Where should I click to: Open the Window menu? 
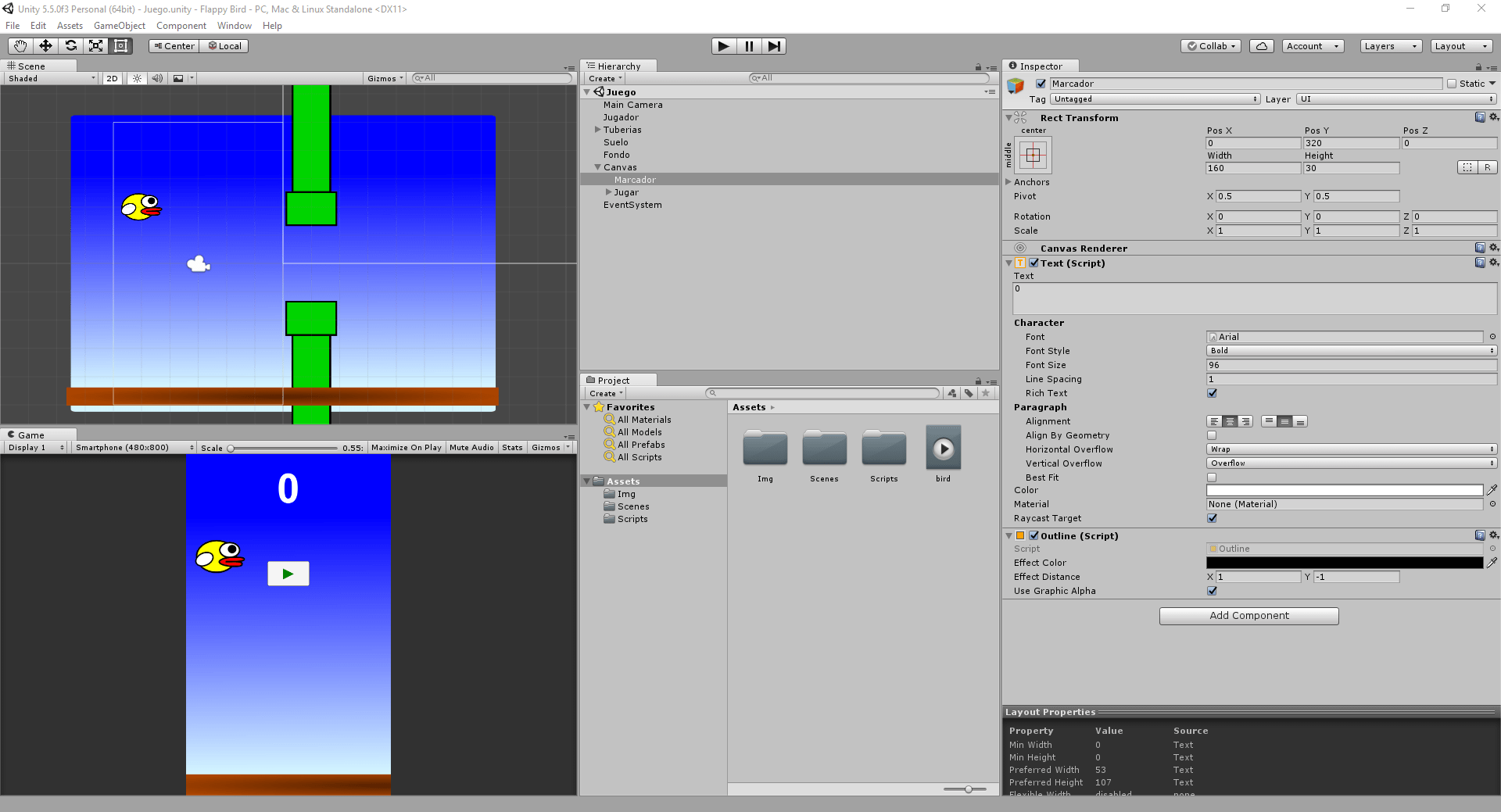click(235, 26)
